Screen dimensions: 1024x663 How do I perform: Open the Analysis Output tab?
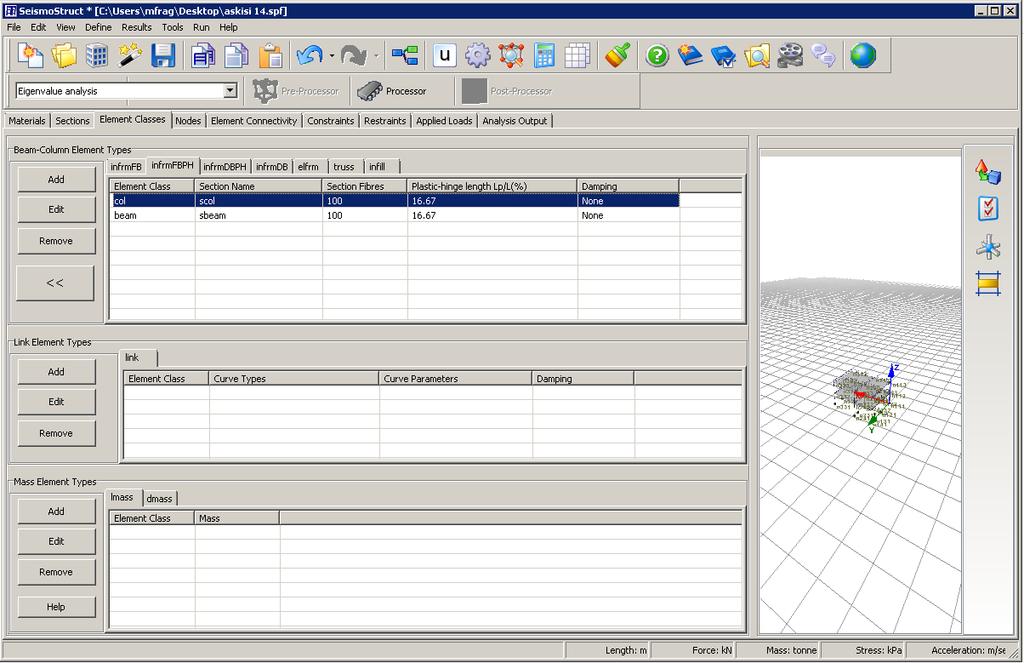[x=515, y=121]
